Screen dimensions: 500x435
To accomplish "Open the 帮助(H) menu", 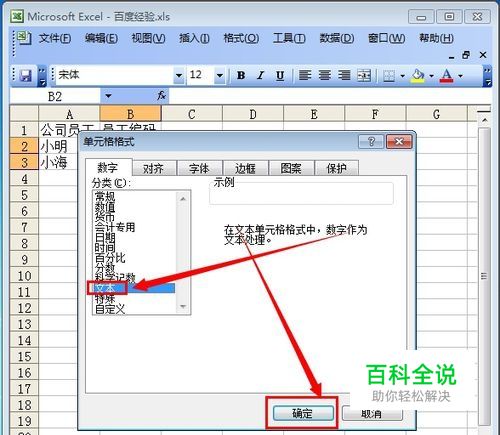I will [x=436, y=38].
